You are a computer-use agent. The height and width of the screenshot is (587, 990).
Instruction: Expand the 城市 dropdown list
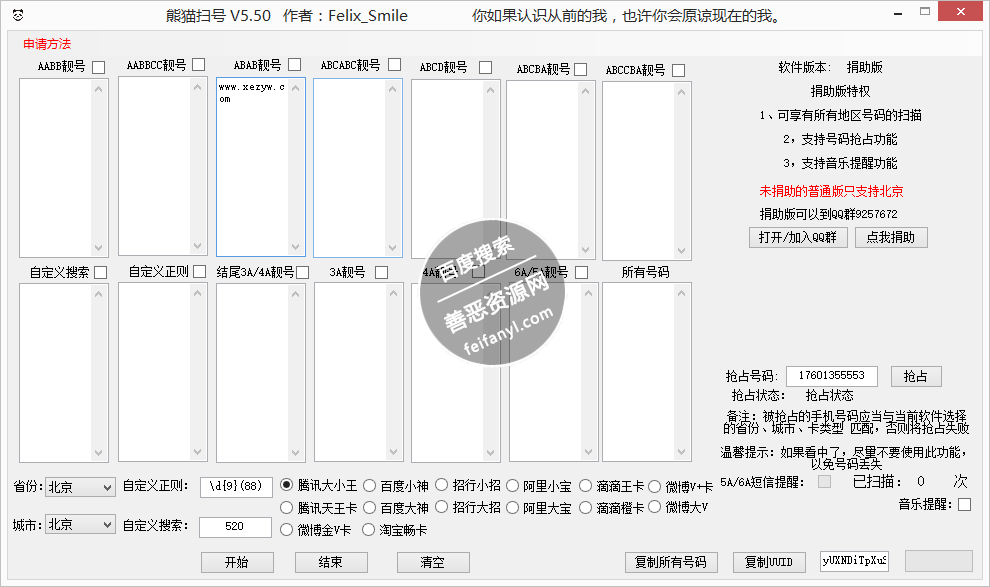tap(80, 525)
